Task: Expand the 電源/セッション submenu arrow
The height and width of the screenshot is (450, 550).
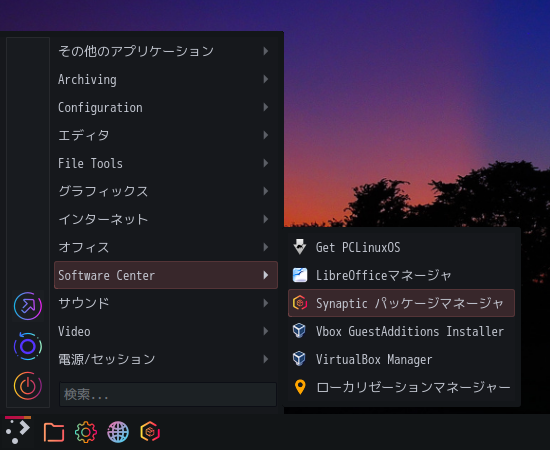Action: pos(266,359)
